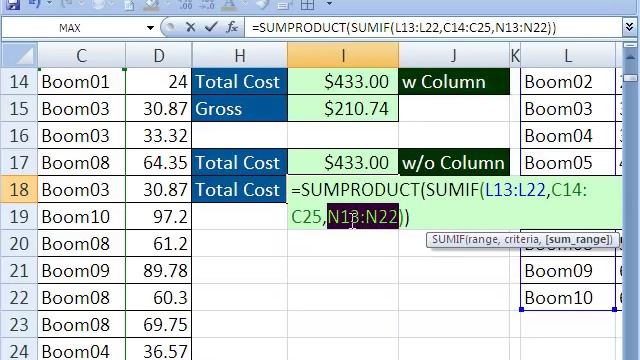
Task: Select row 19 header
Action: point(19,216)
